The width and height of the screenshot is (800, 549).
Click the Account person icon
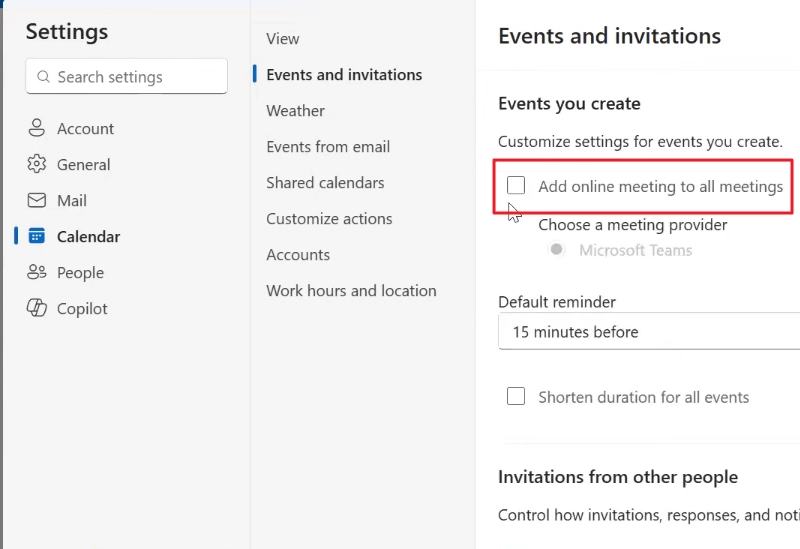[x=36, y=128]
